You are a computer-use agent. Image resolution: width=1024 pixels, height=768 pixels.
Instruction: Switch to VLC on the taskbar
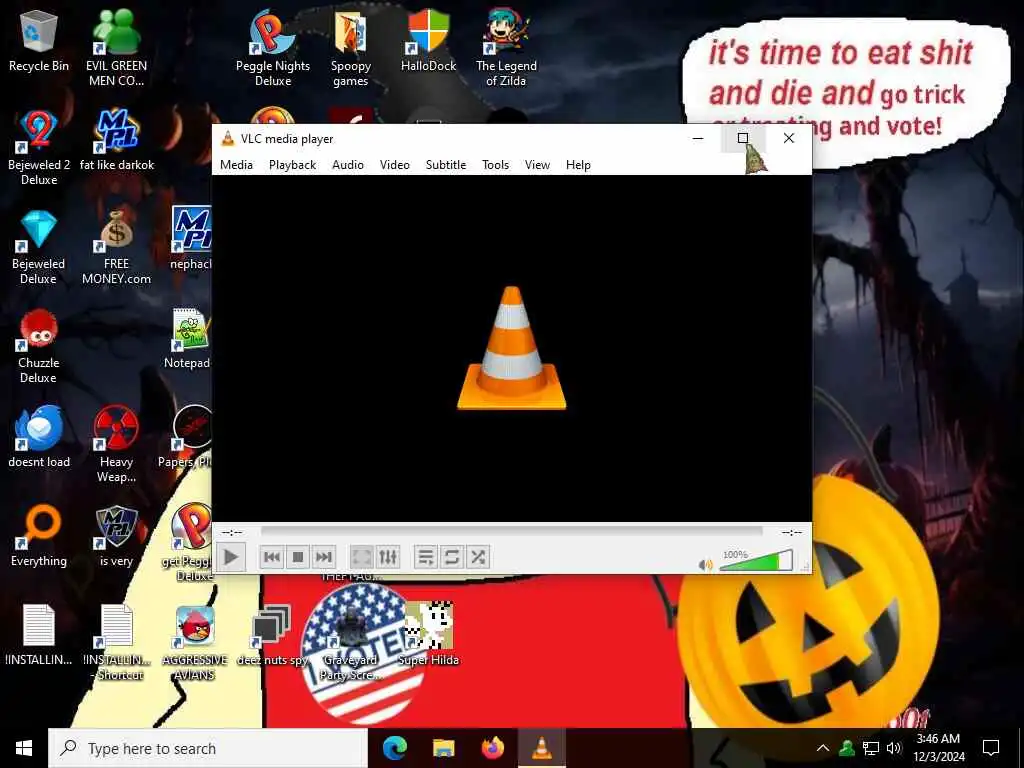click(x=541, y=748)
